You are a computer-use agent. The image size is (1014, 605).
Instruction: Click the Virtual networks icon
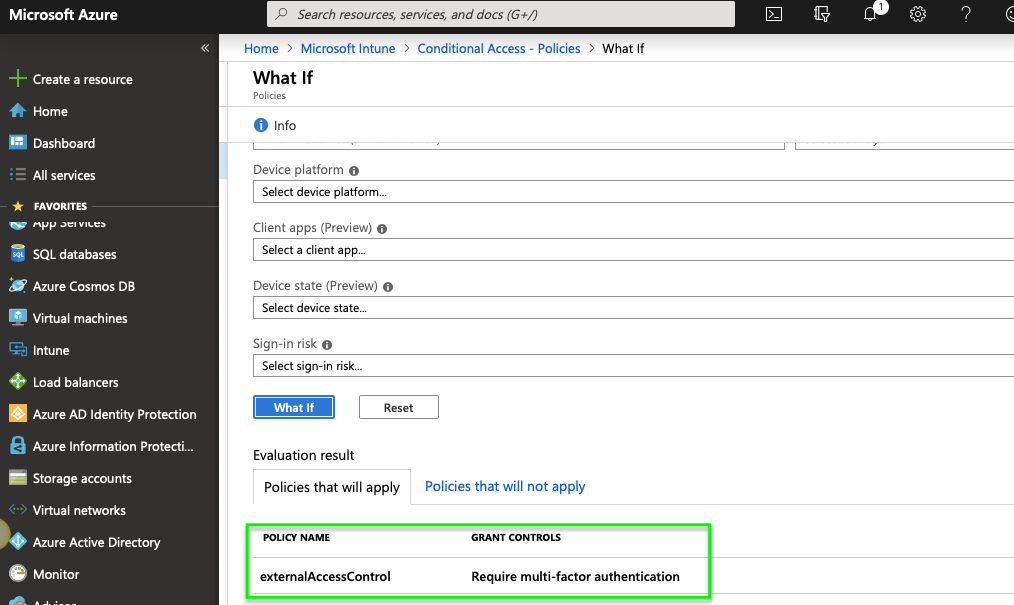[17, 509]
